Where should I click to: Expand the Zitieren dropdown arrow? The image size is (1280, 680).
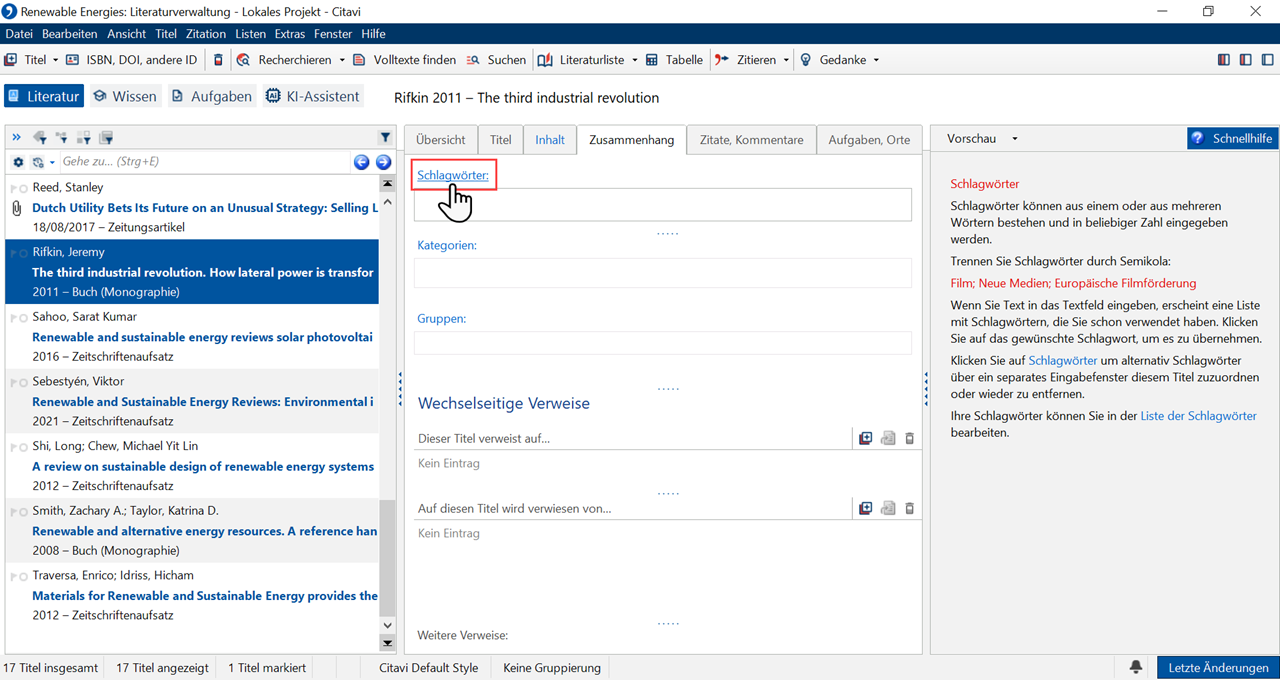786,60
